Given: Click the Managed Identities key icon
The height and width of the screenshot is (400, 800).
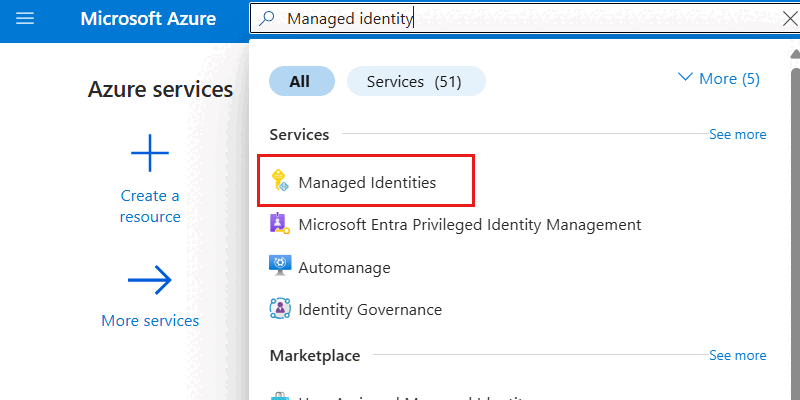Looking at the screenshot, I should (x=280, y=182).
